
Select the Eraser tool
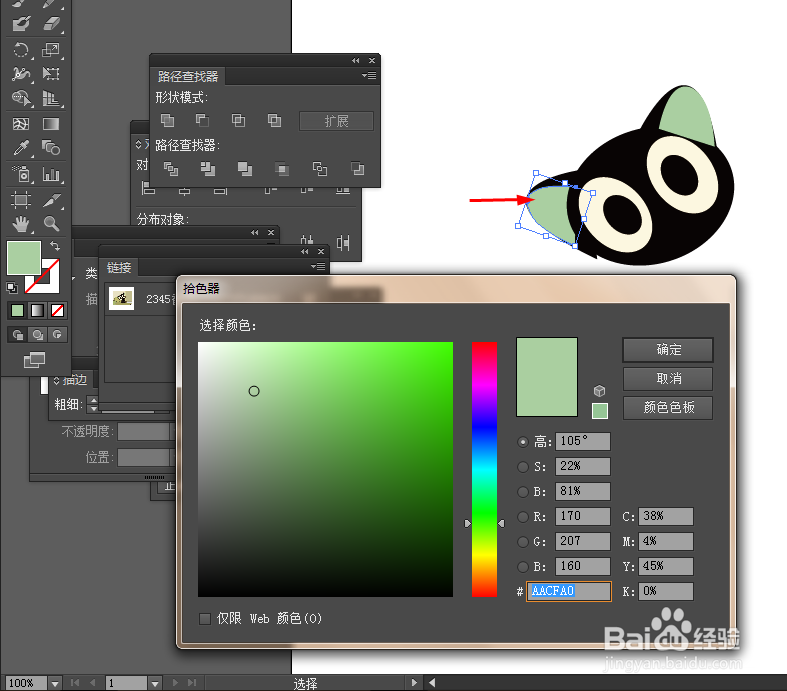(51, 23)
